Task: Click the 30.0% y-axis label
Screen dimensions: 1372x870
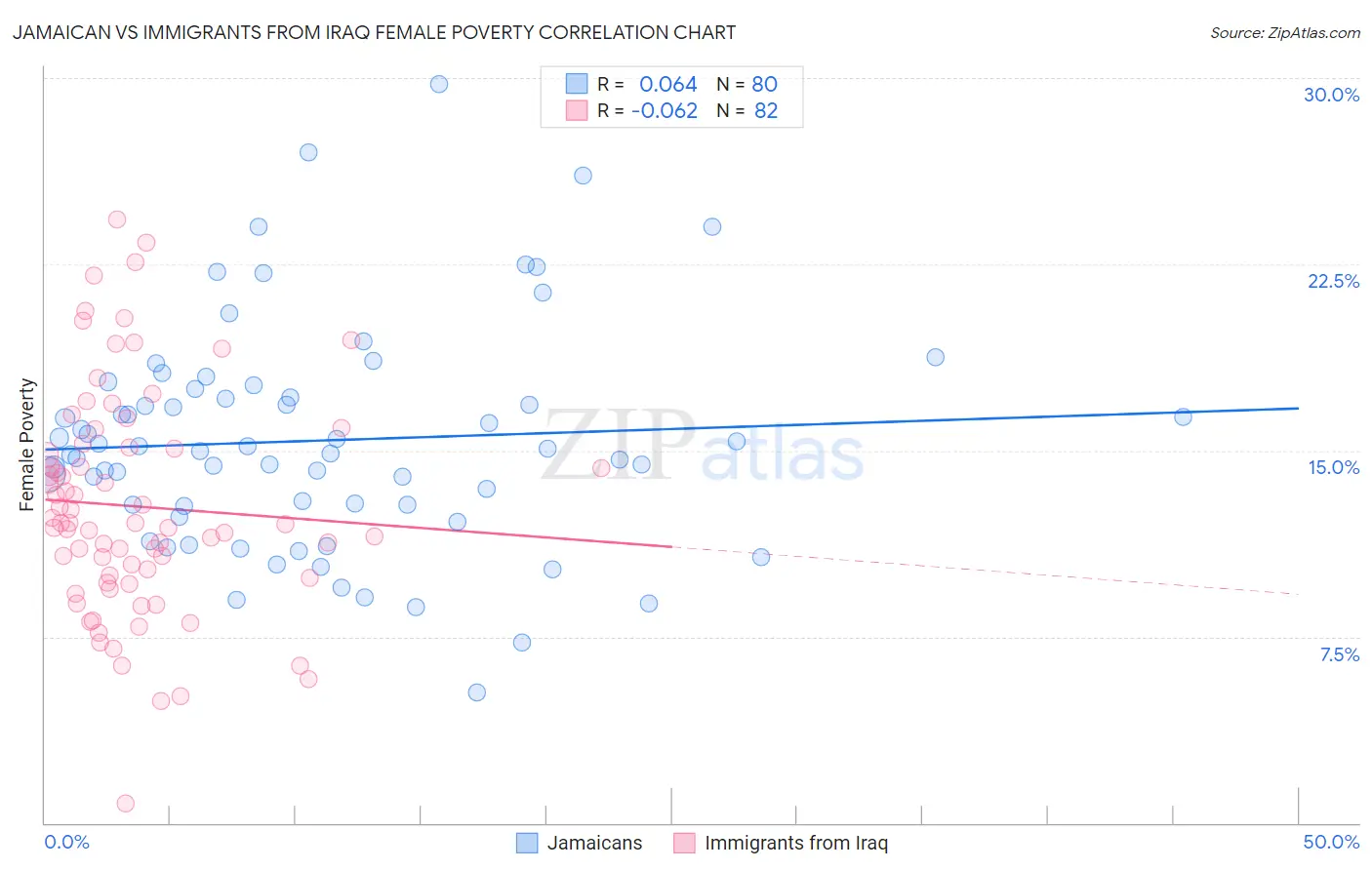Action: click(x=1331, y=95)
